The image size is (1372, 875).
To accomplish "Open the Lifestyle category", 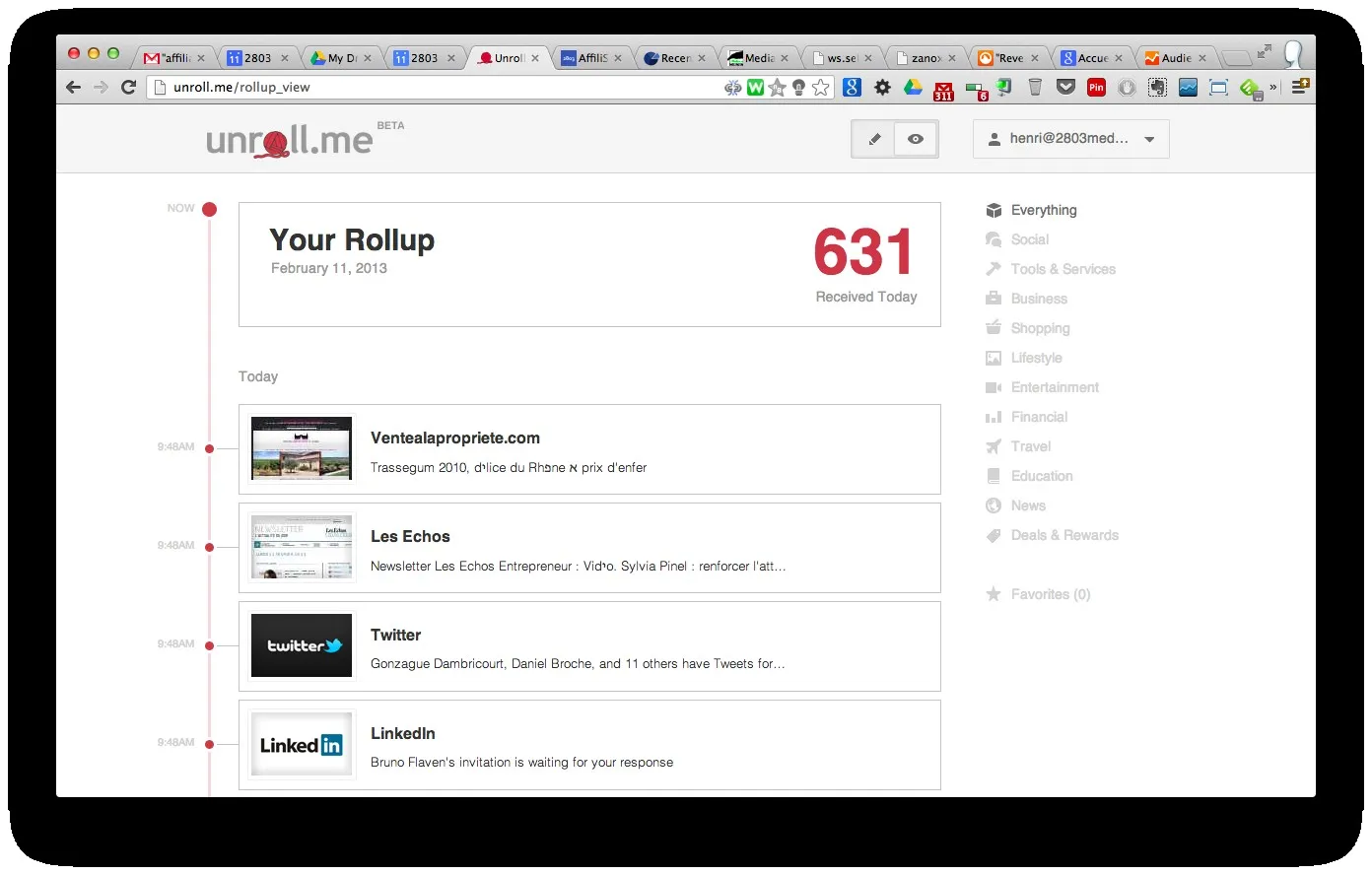I will pyautogui.click(x=1024, y=358).
